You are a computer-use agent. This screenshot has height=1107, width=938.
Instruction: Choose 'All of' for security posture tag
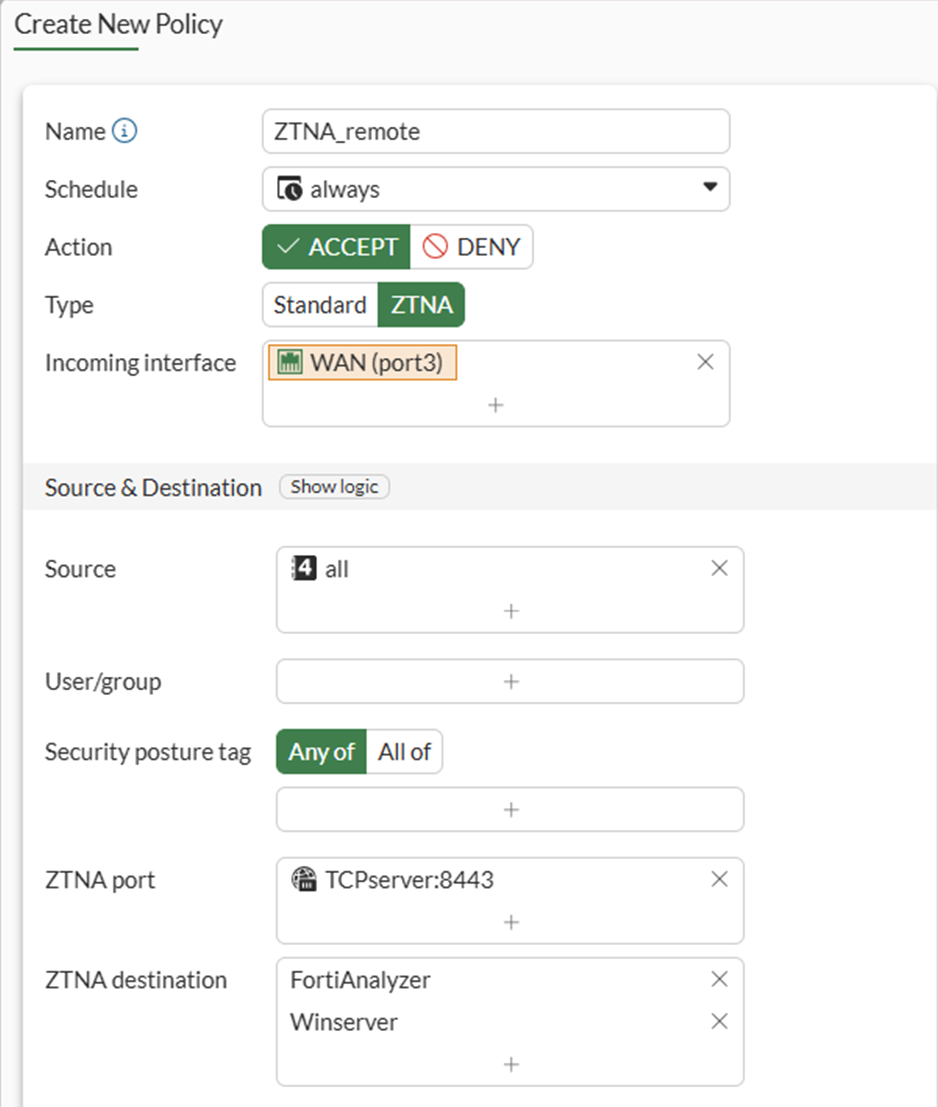click(404, 752)
